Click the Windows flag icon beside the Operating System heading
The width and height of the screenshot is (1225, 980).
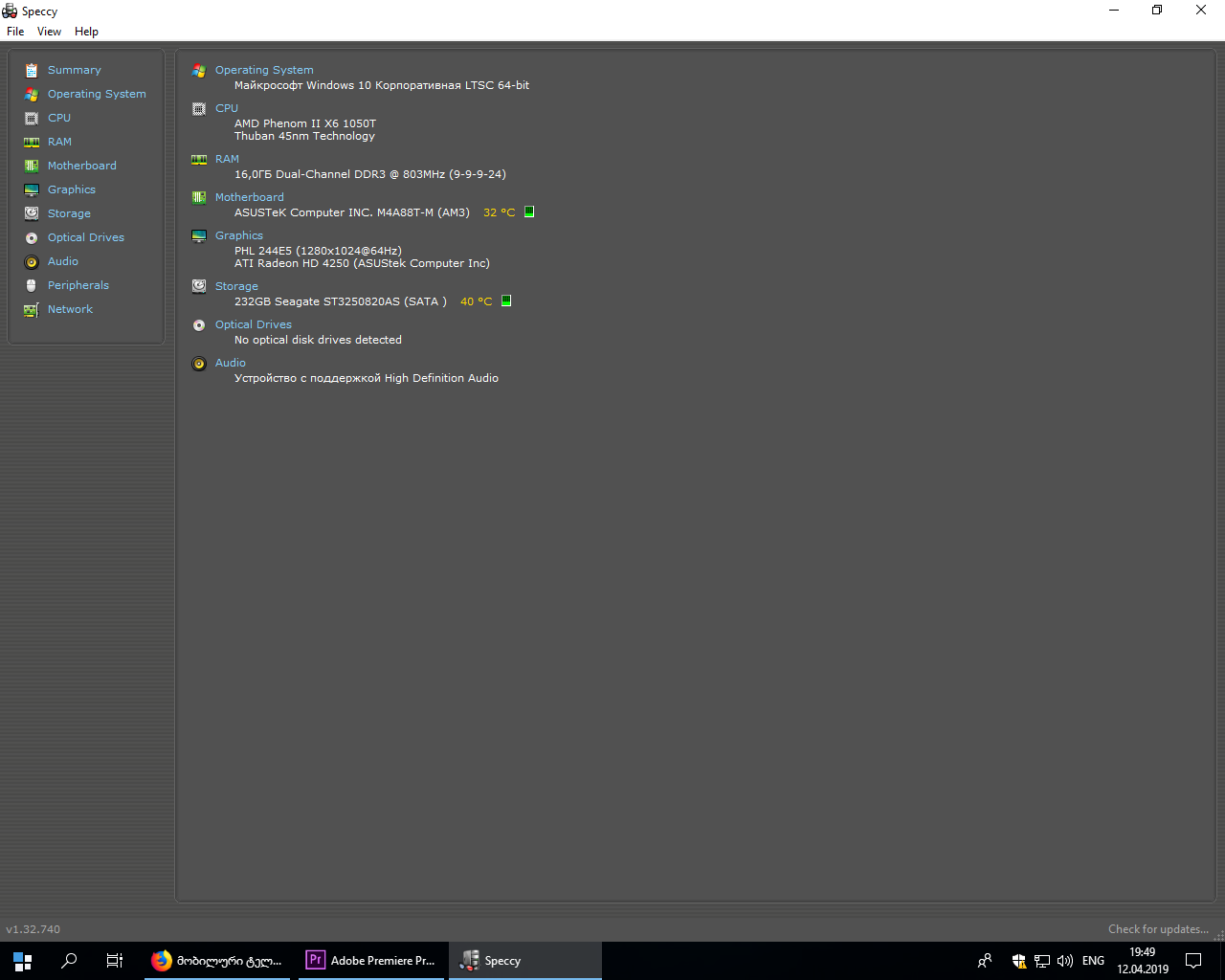pos(199,71)
